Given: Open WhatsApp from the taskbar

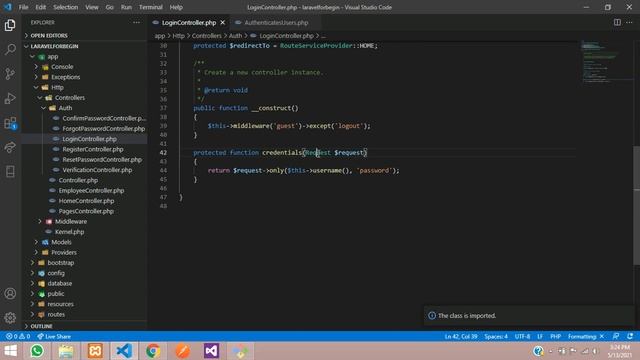Looking at the screenshot, I should click(x=37, y=351).
